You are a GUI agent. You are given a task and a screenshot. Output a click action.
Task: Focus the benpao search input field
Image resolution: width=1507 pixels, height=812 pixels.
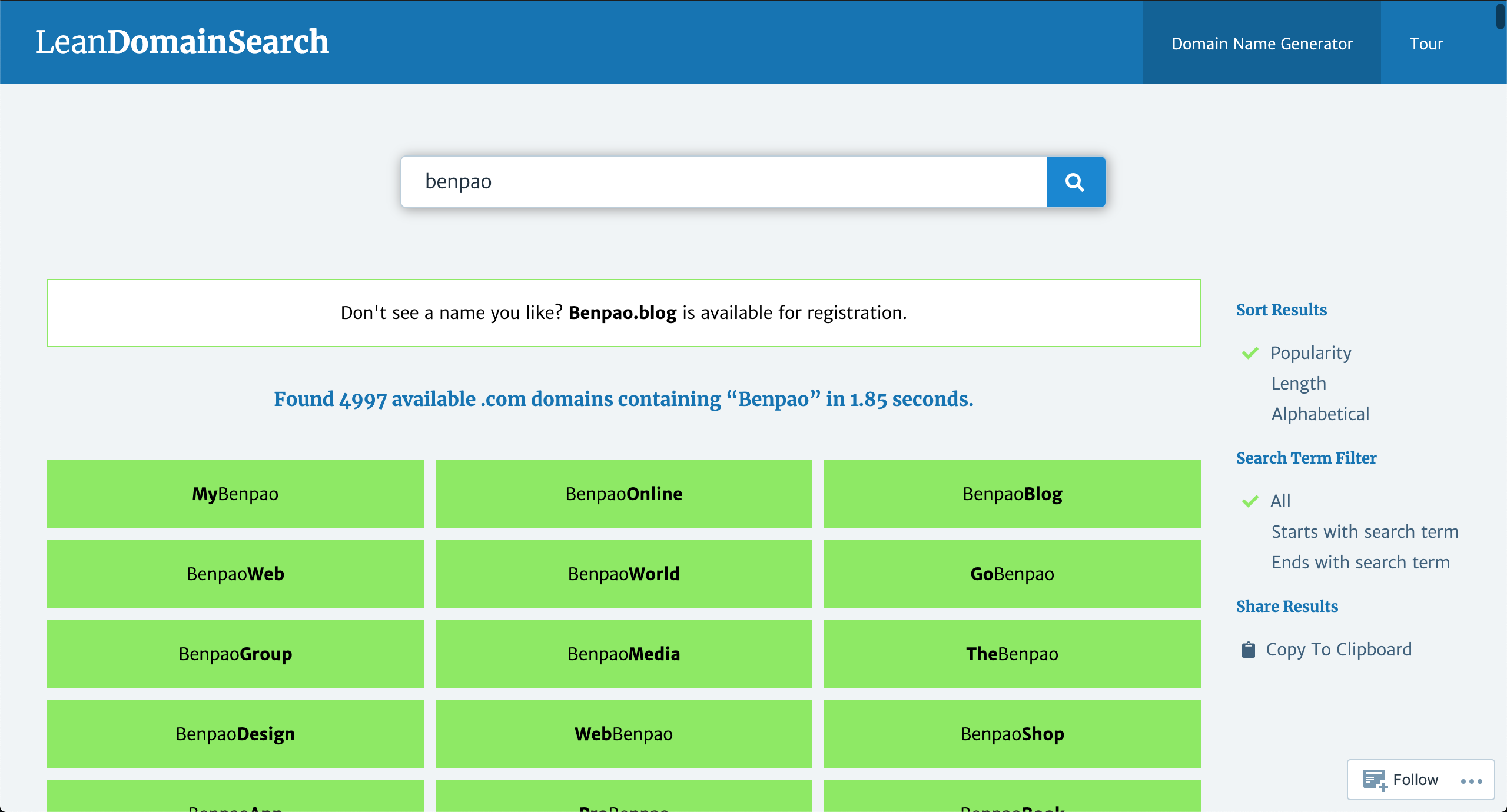723,182
